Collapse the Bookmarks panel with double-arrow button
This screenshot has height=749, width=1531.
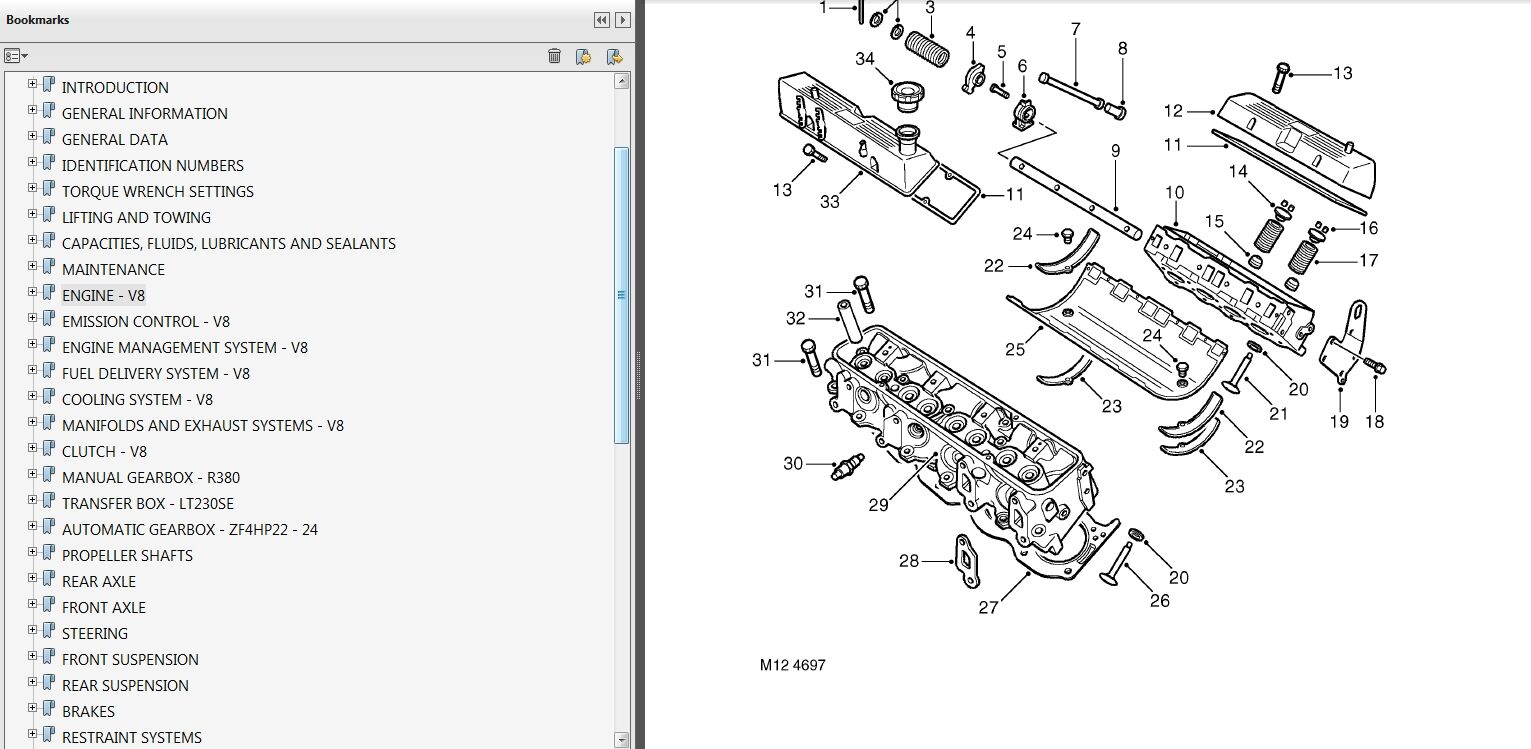[601, 20]
